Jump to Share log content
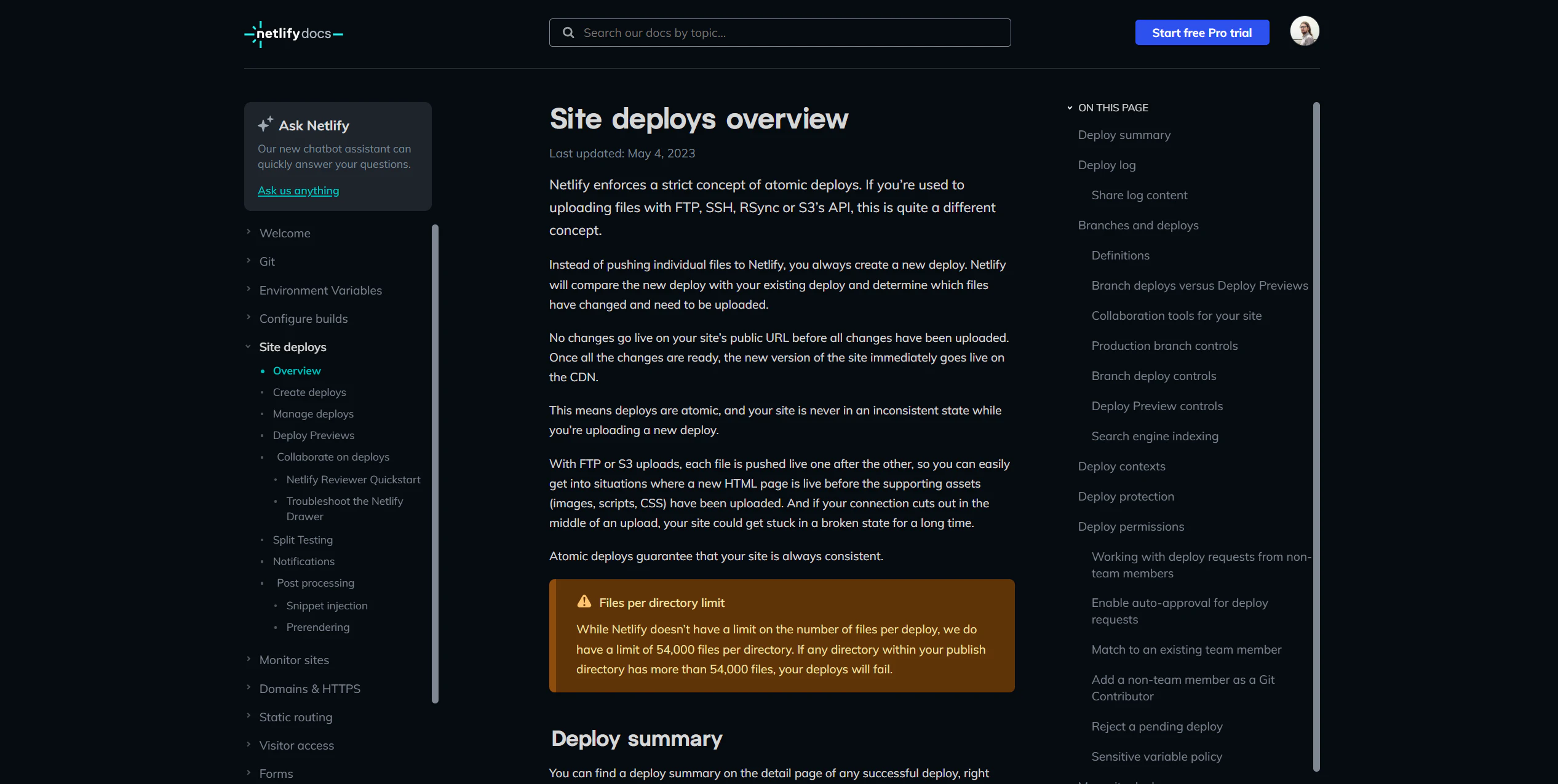 (1139, 195)
